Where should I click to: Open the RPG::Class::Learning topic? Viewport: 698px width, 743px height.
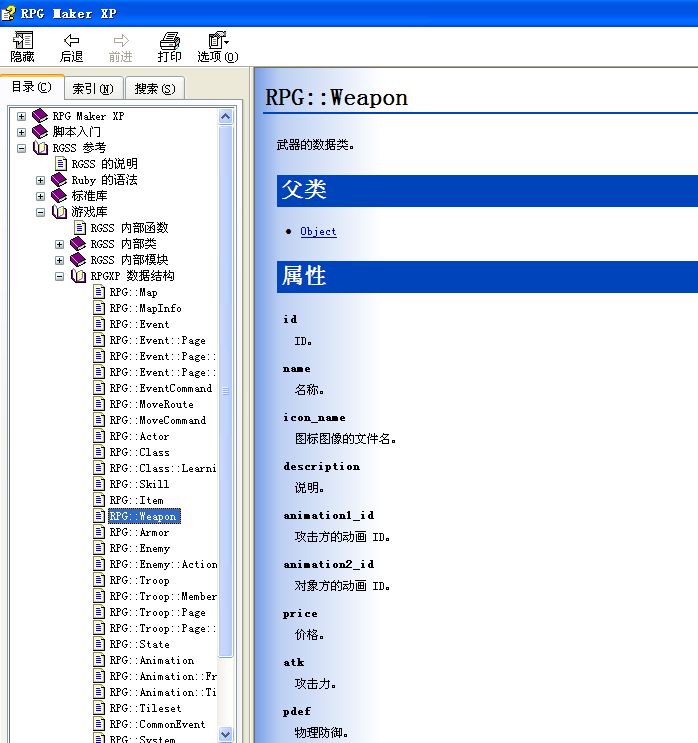pyautogui.click(x=163, y=468)
